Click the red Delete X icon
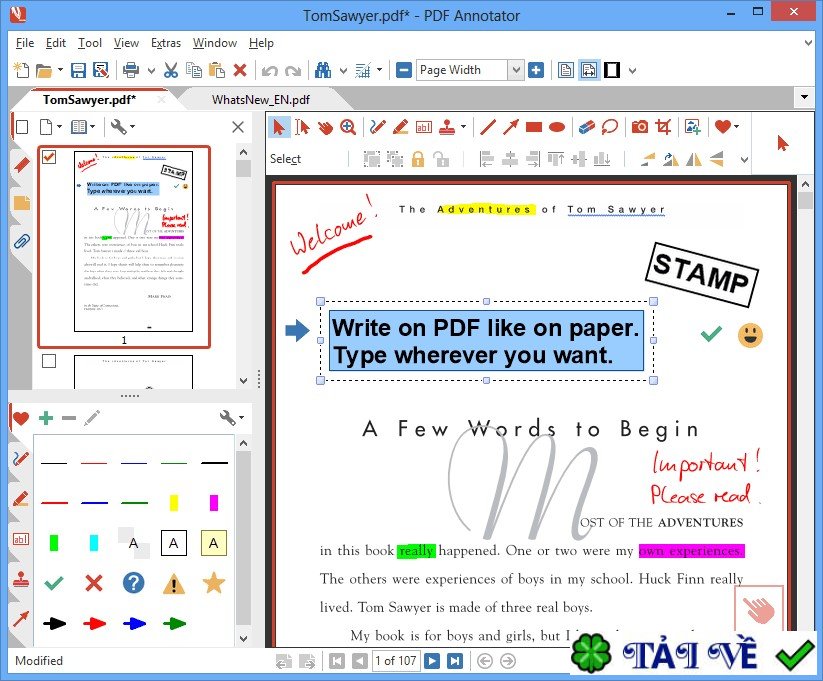Image resolution: width=823 pixels, height=681 pixels. pos(240,70)
